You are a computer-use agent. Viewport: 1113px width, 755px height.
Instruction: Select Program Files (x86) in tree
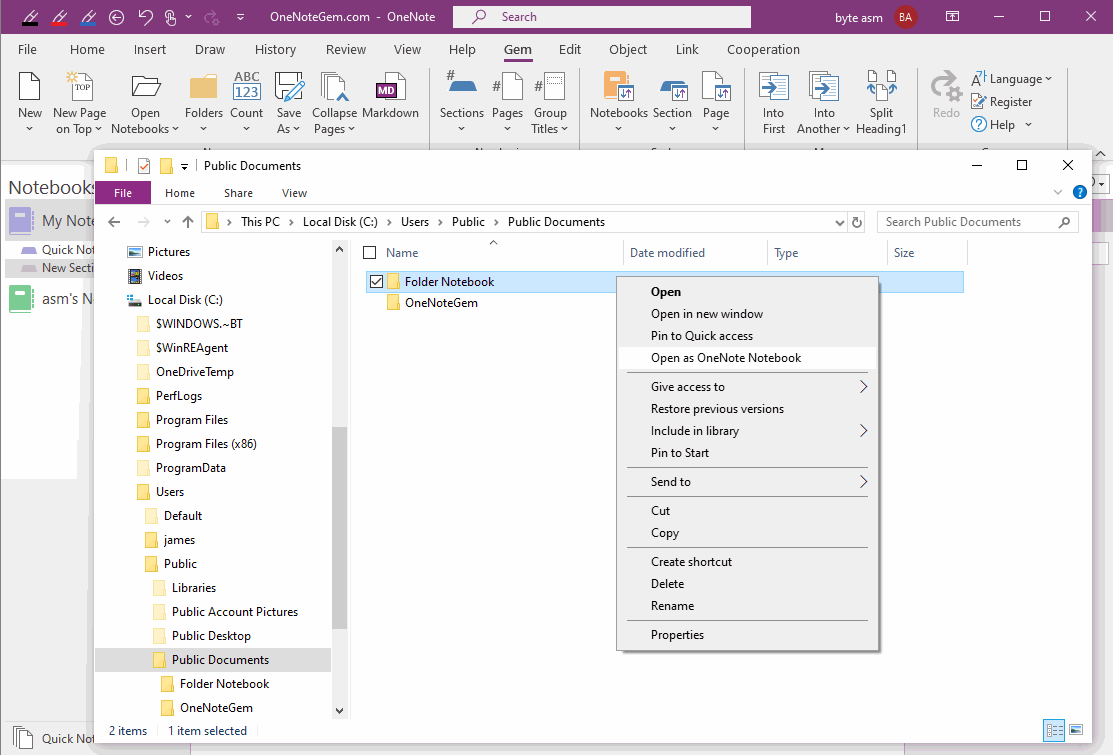(x=206, y=444)
